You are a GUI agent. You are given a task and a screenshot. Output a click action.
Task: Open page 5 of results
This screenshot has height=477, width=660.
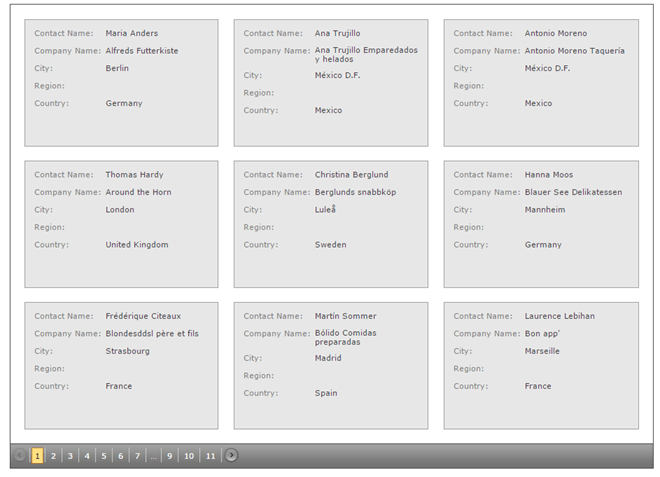104,456
